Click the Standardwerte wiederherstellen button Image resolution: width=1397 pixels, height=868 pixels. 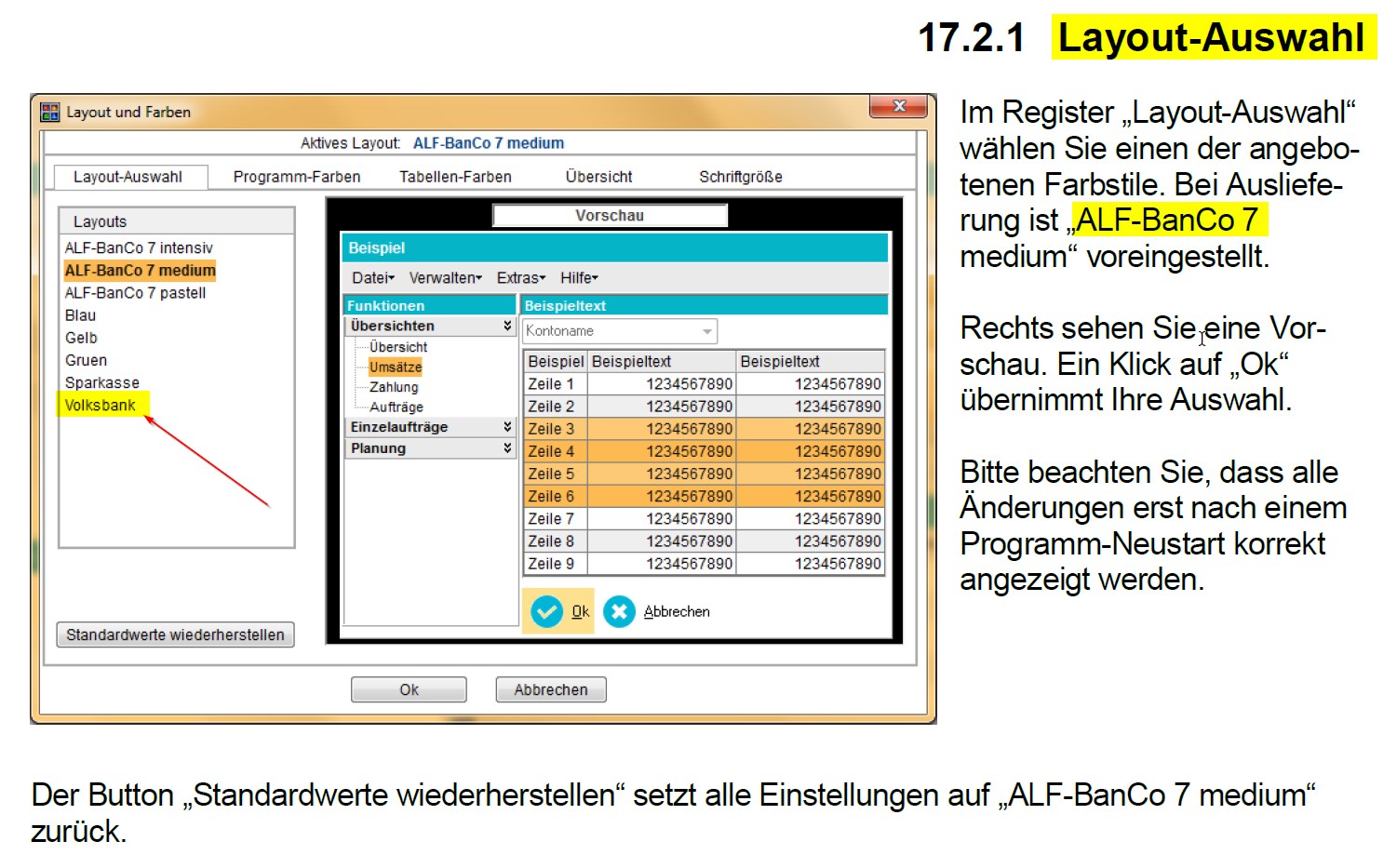tap(175, 634)
